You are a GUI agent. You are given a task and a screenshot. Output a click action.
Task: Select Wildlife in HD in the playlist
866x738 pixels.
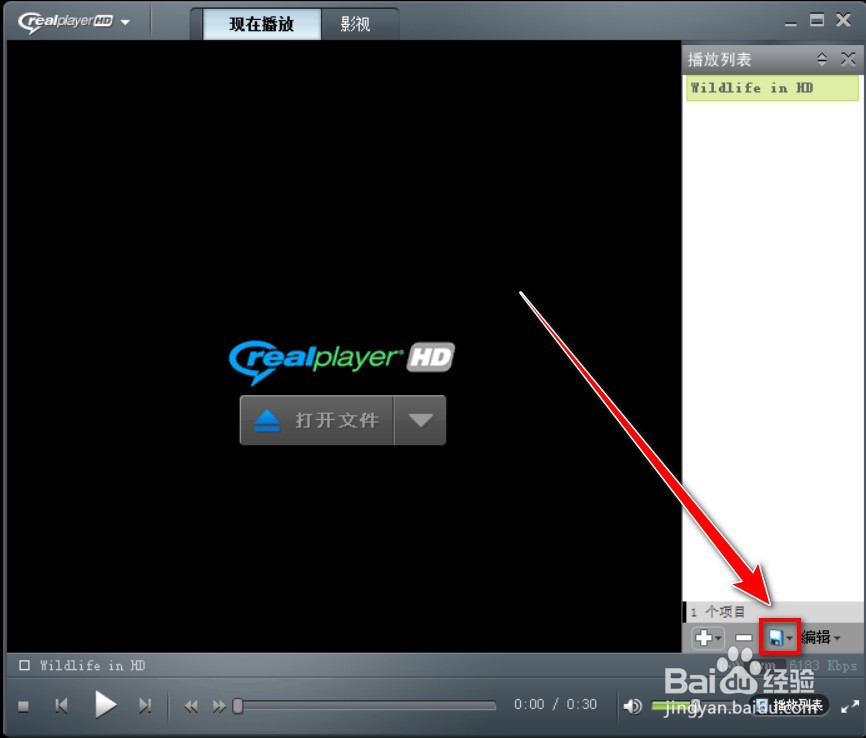(x=772, y=88)
